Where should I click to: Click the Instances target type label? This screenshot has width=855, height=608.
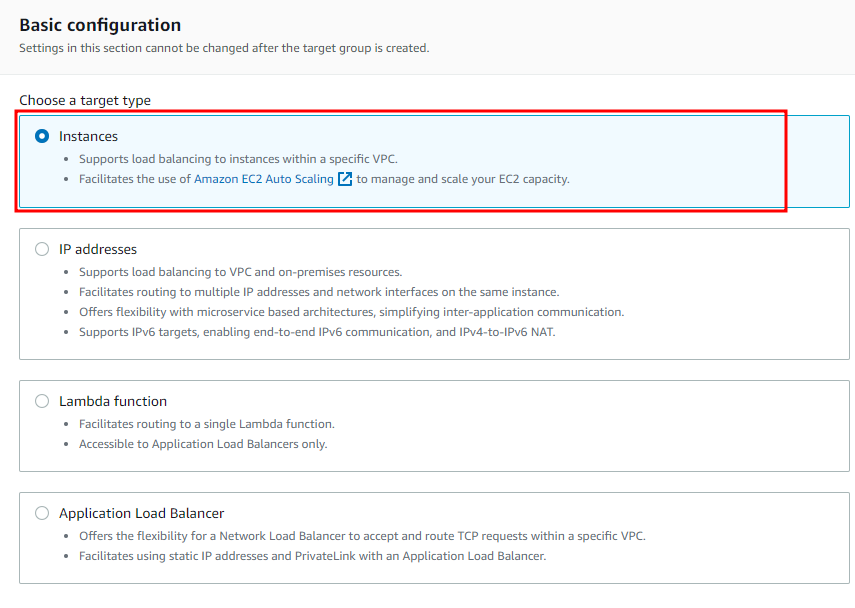88,136
